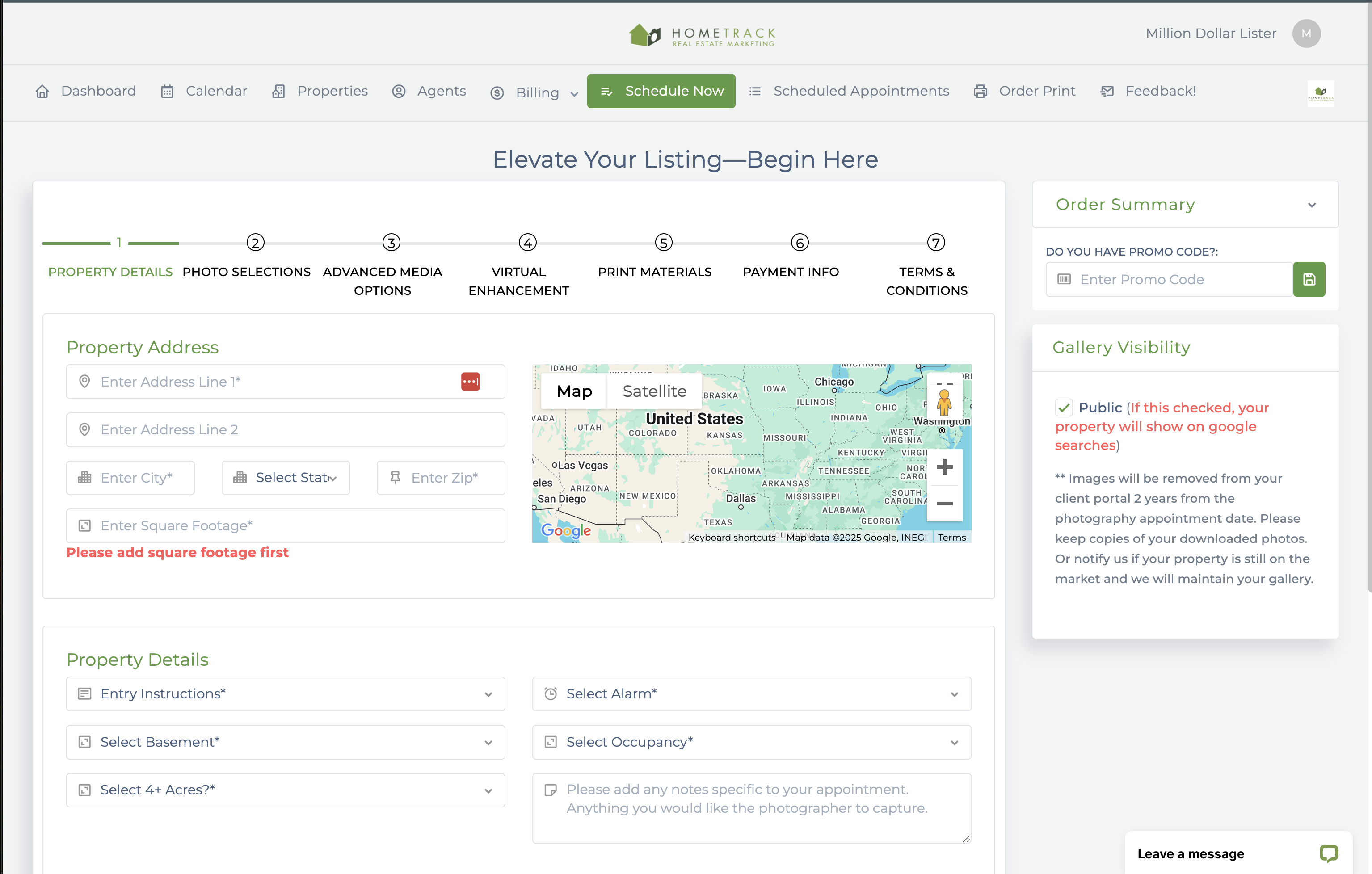Zoom in the map with plus icon
Image resolution: width=1372 pixels, height=874 pixels.
point(944,467)
